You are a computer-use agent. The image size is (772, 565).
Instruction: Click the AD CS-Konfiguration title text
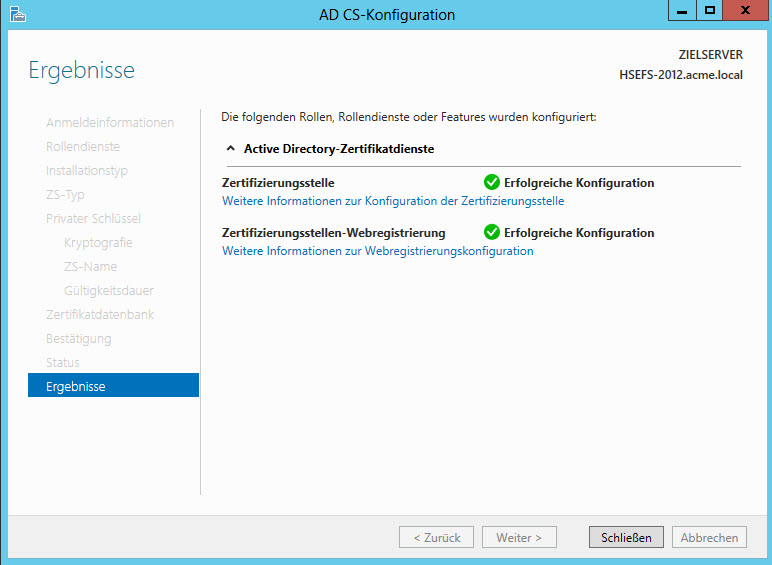(x=387, y=15)
